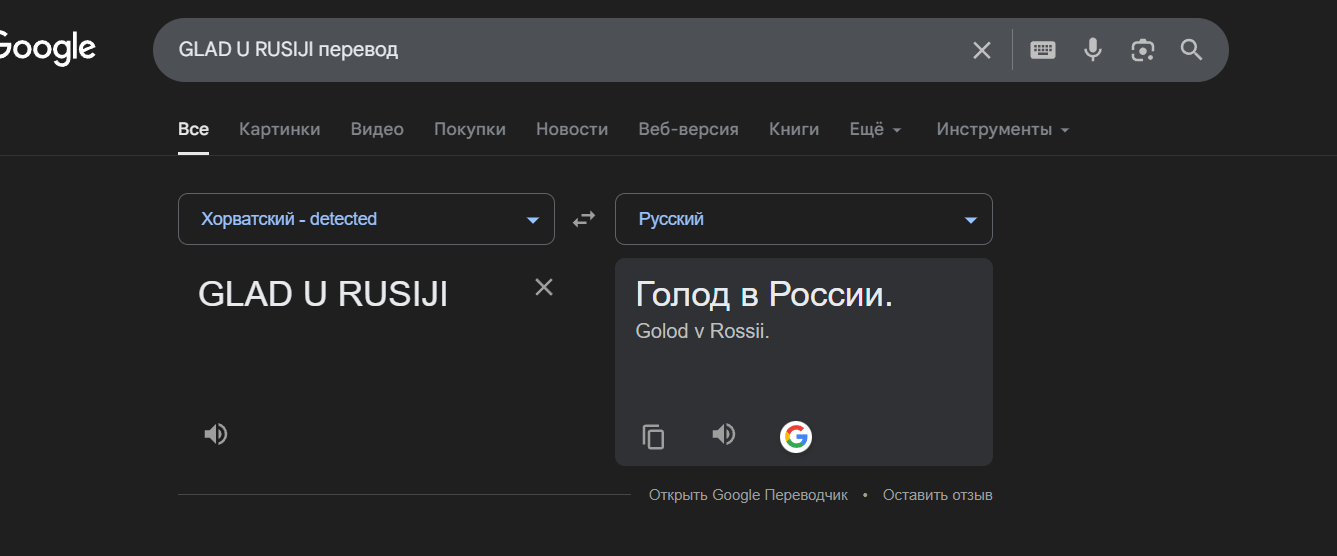This screenshot has height=556, width=1337.
Task: Open the target language dropdown Русский
Action: pos(803,219)
